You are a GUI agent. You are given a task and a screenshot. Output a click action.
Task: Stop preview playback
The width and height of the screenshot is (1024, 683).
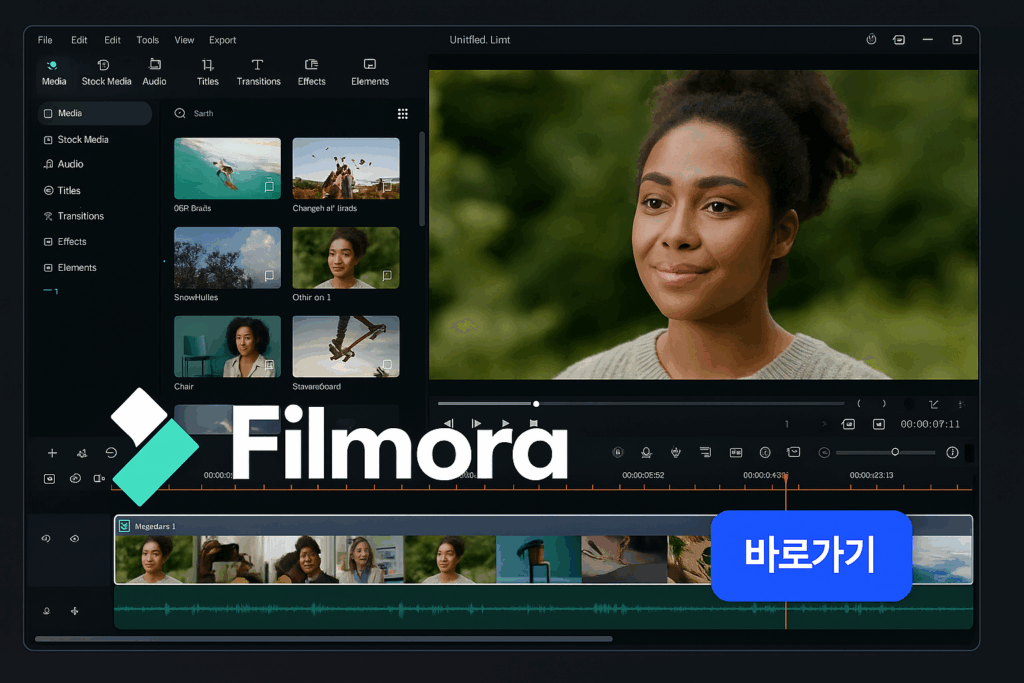[x=534, y=423]
